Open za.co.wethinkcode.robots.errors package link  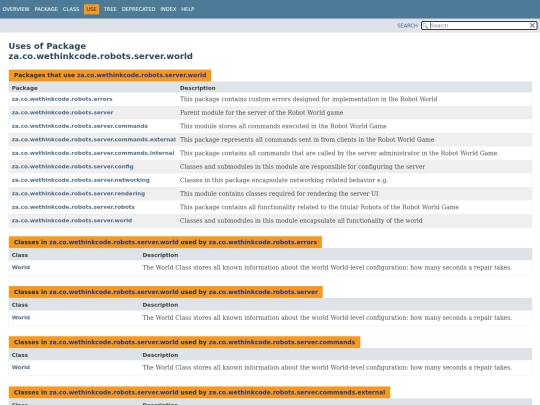click(x=62, y=99)
